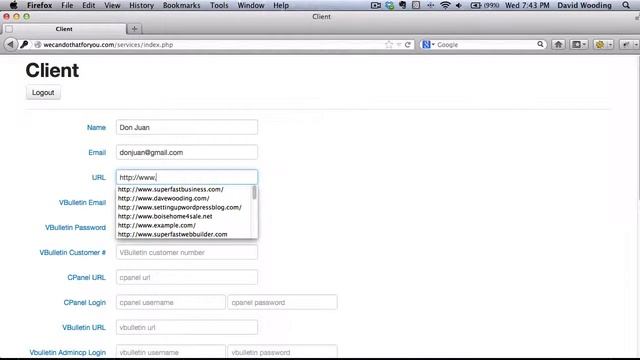640x360 pixels.
Task: Click the Name field with Don Juan
Action: click(187, 127)
